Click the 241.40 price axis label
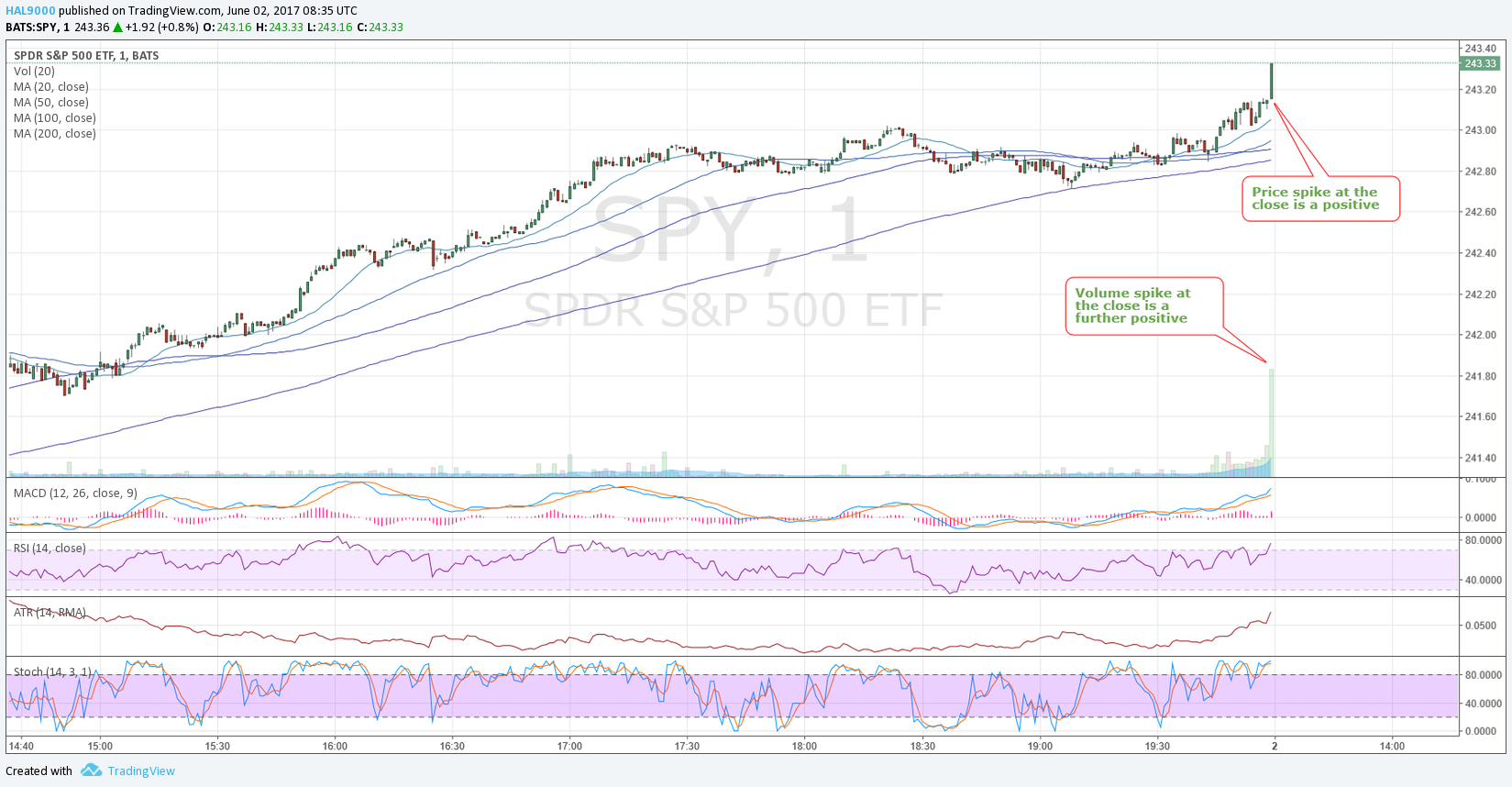Screen dimensions: 1512x787 pyautogui.click(x=1480, y=458)
